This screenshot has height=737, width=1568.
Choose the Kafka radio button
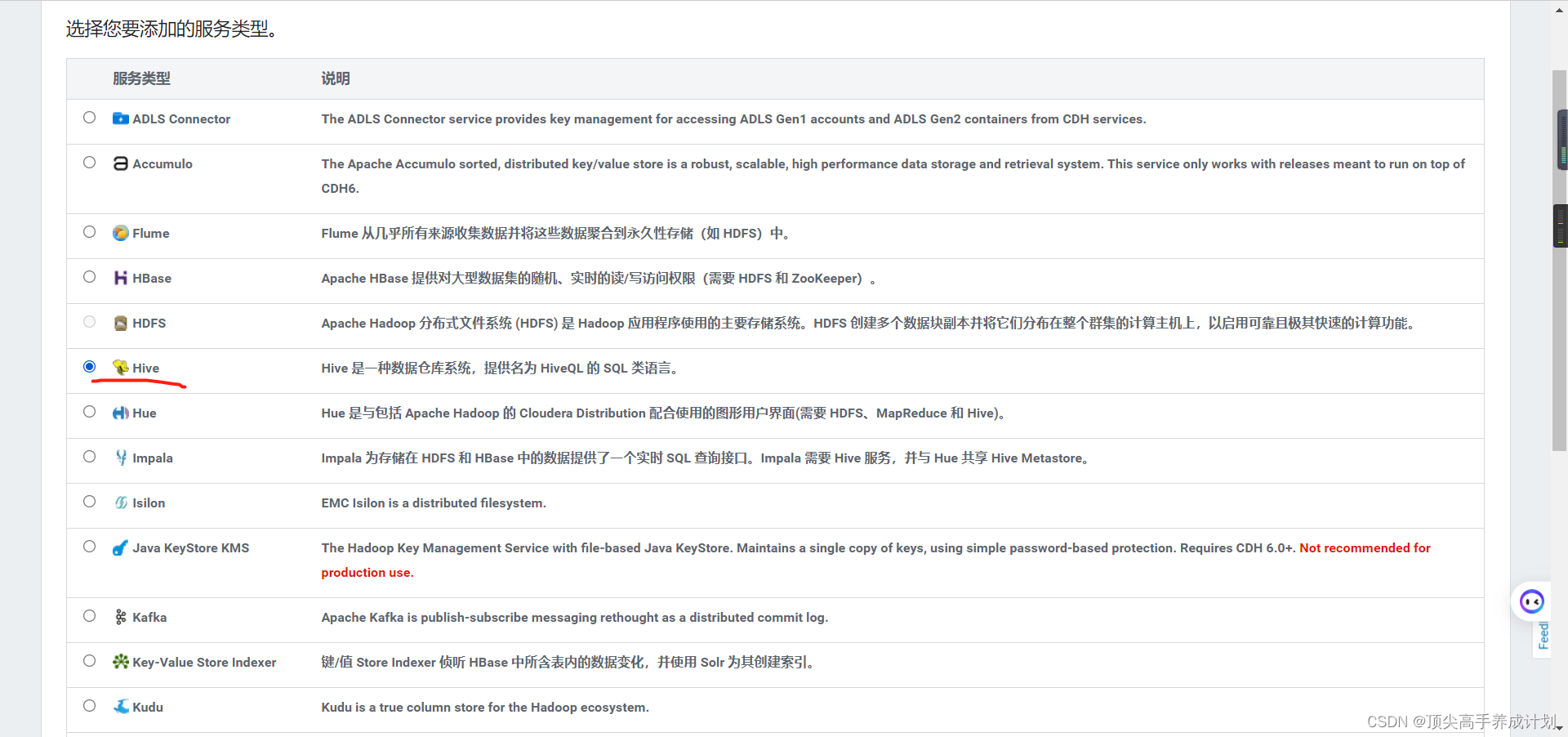[90, 616]
